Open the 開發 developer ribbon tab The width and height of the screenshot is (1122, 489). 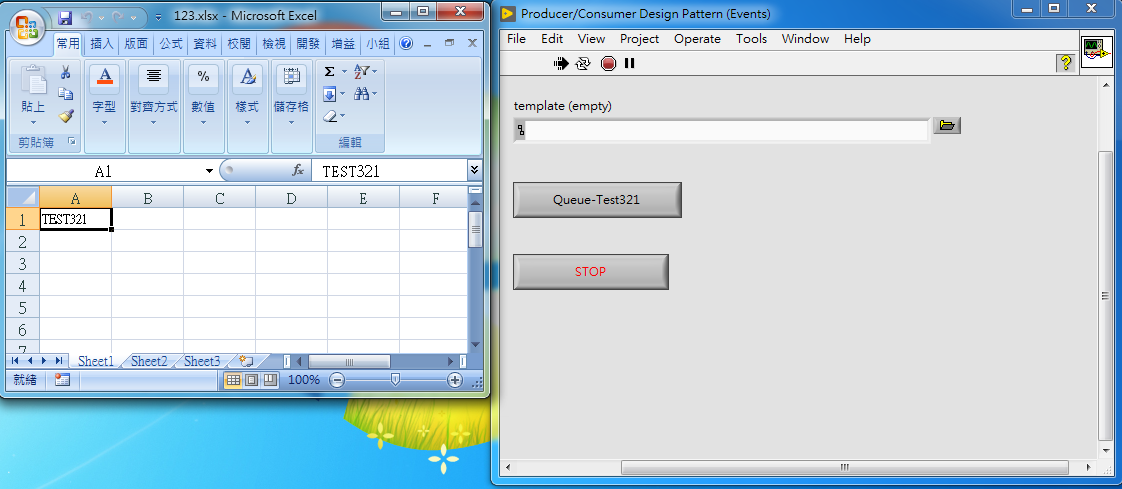point(308,44)
